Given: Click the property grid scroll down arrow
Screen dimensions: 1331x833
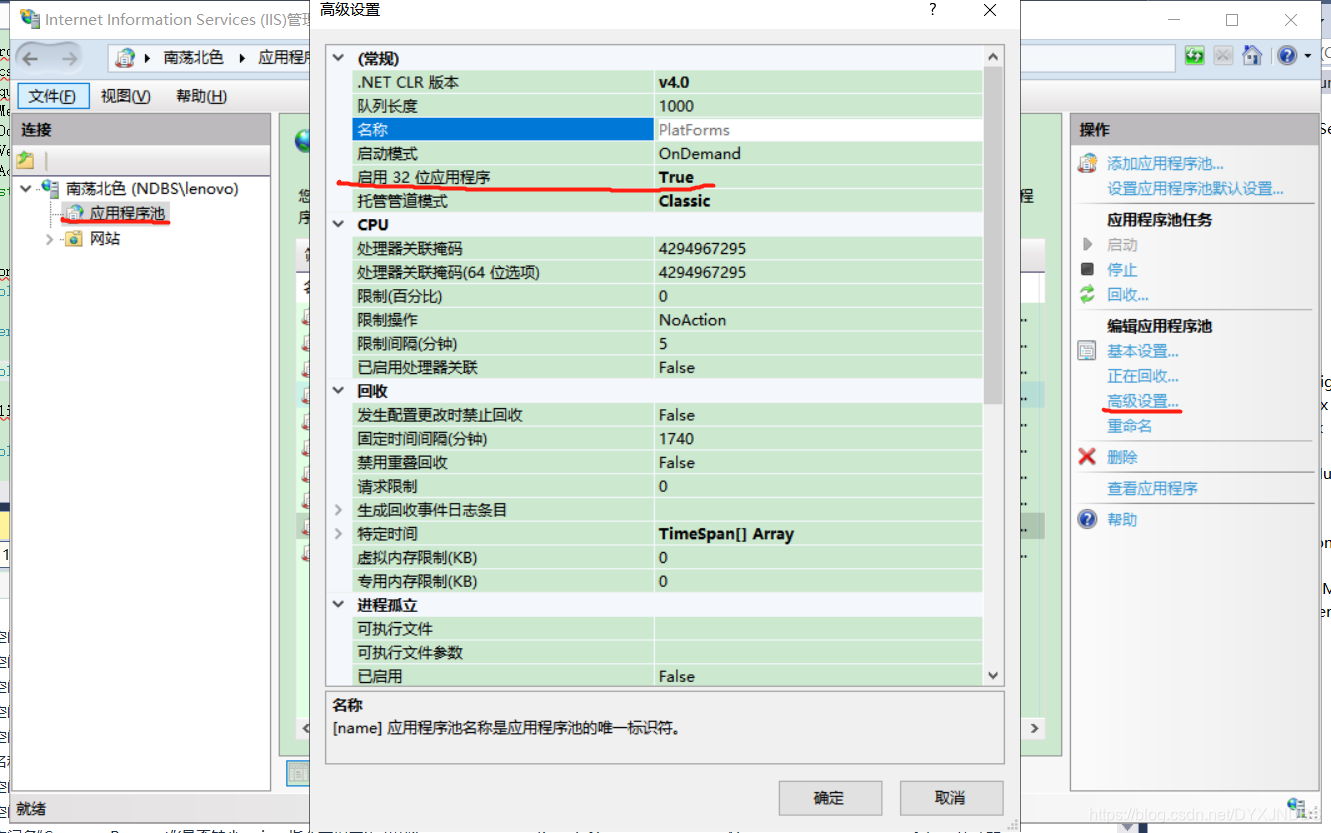Looking at the screenshot, I should tap(993, 675).
